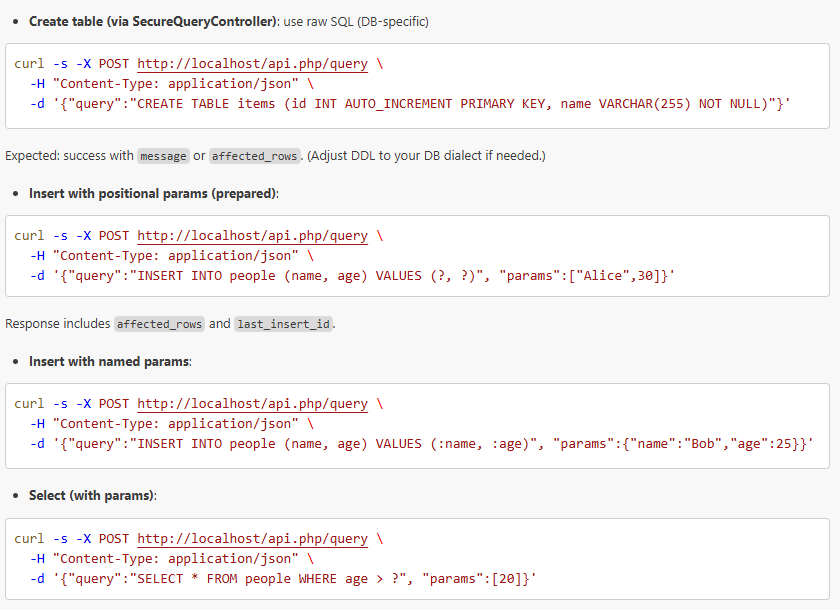840x610 pixels.
Task: Click the 'Insert with positional params (prepared)' heading
Action: coord(153,193)
